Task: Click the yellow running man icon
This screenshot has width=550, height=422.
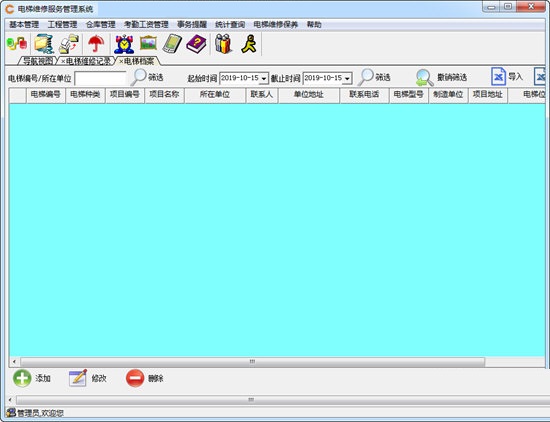Action: pyautogui.click(x=249, y=44)
